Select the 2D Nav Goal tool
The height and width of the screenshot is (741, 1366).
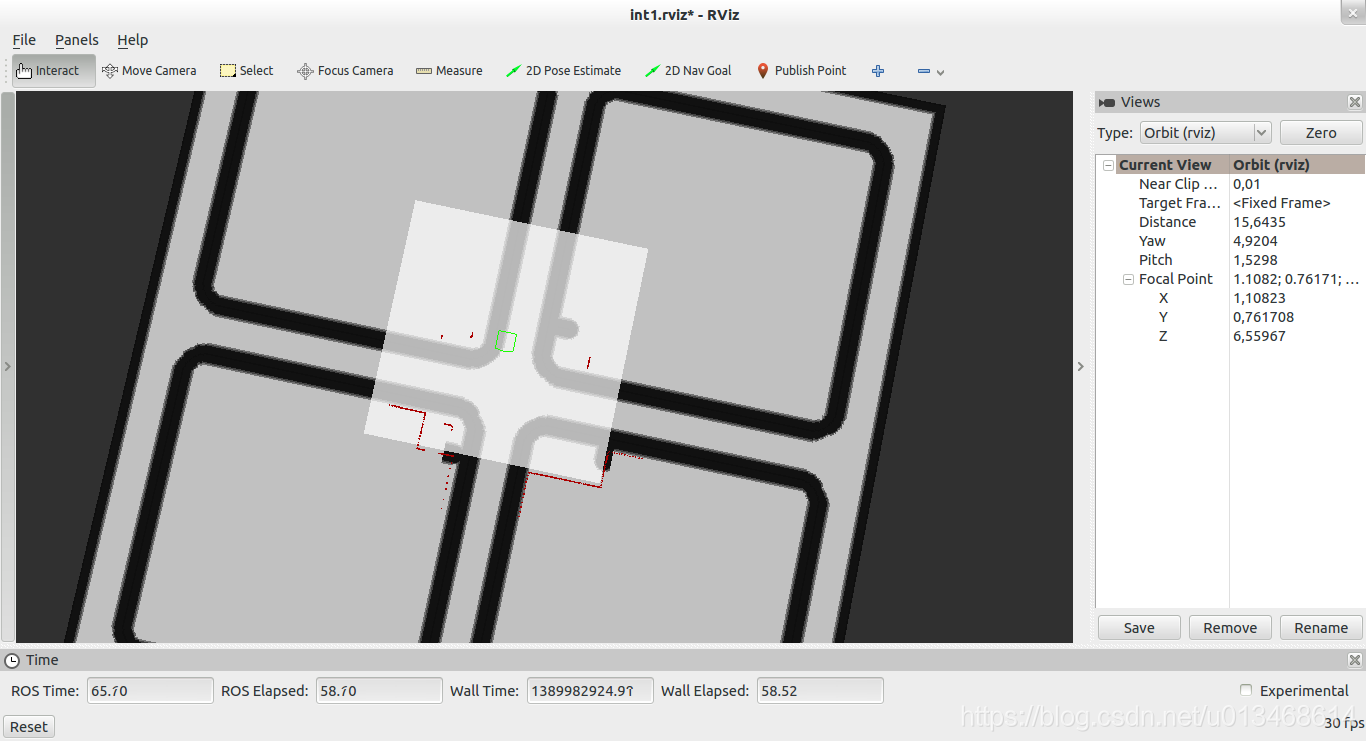[x=688, y=70]
